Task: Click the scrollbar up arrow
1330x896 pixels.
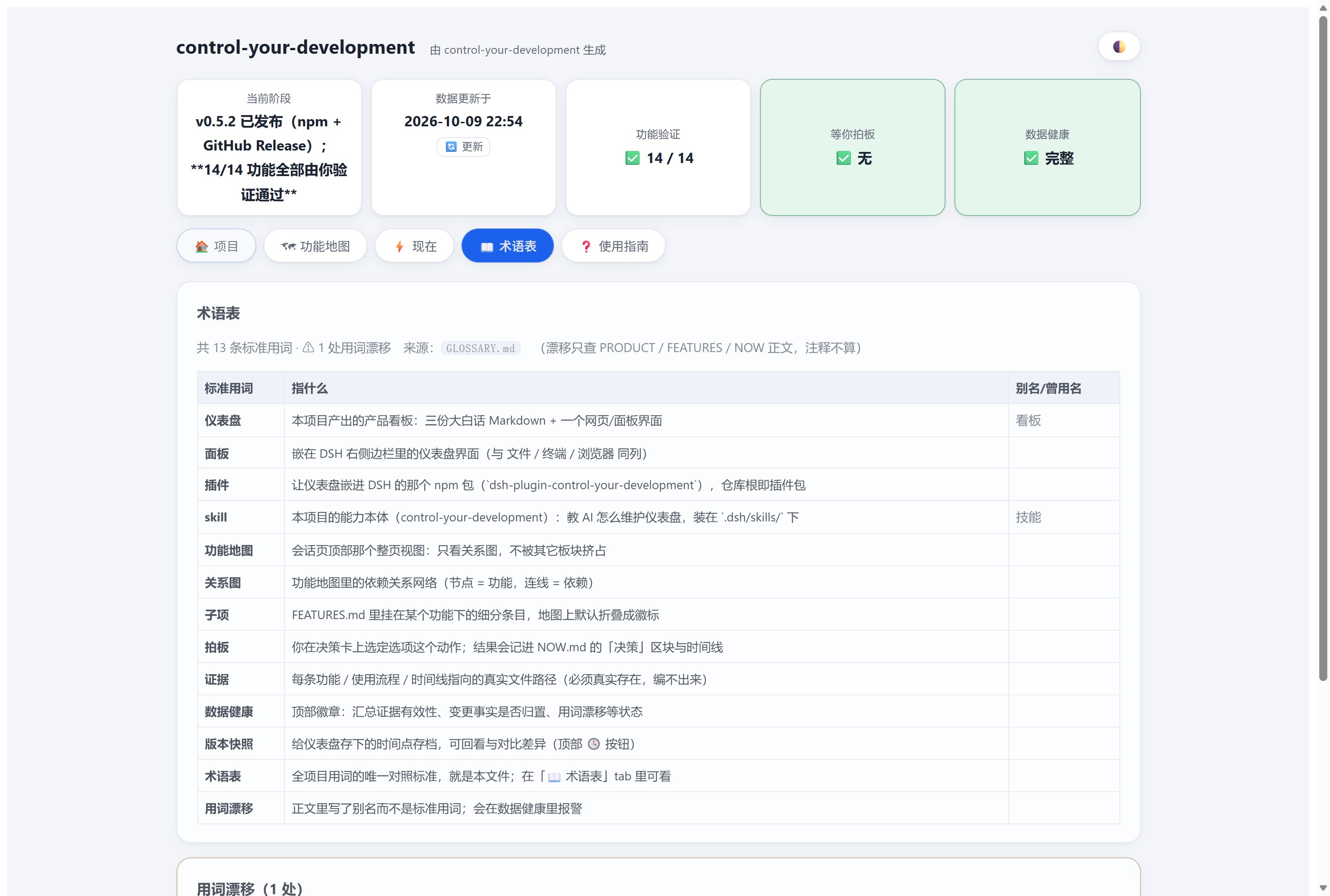Action: [x=1322, y=8]
